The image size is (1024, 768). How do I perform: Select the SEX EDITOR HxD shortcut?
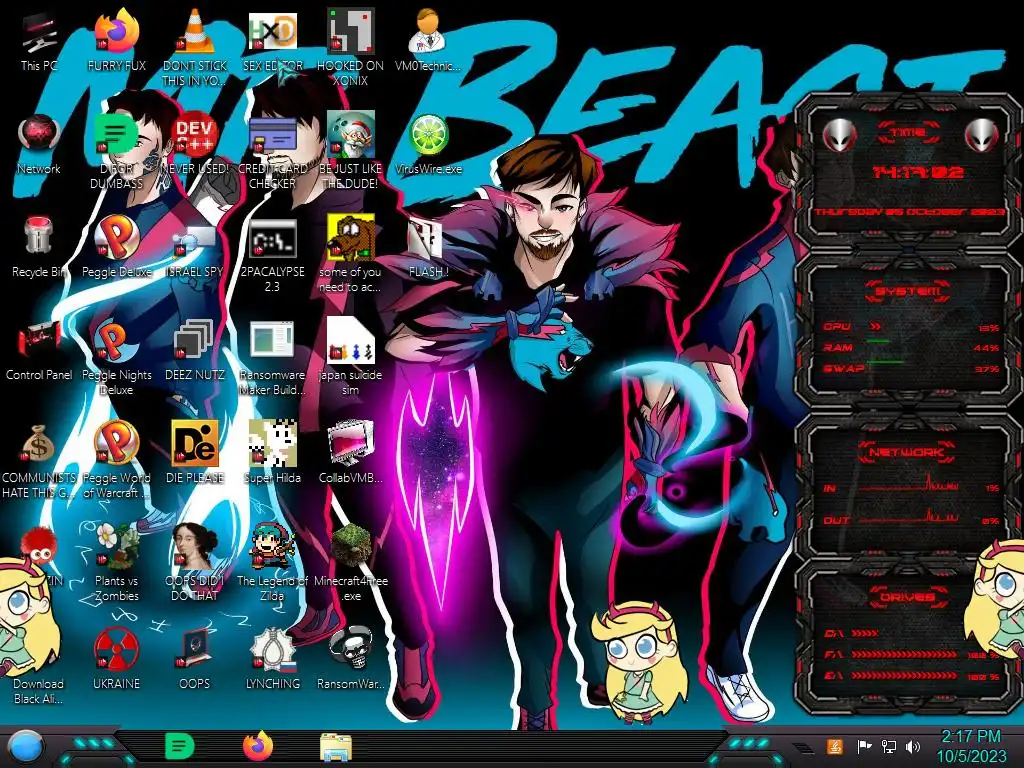tap(272, 40)
